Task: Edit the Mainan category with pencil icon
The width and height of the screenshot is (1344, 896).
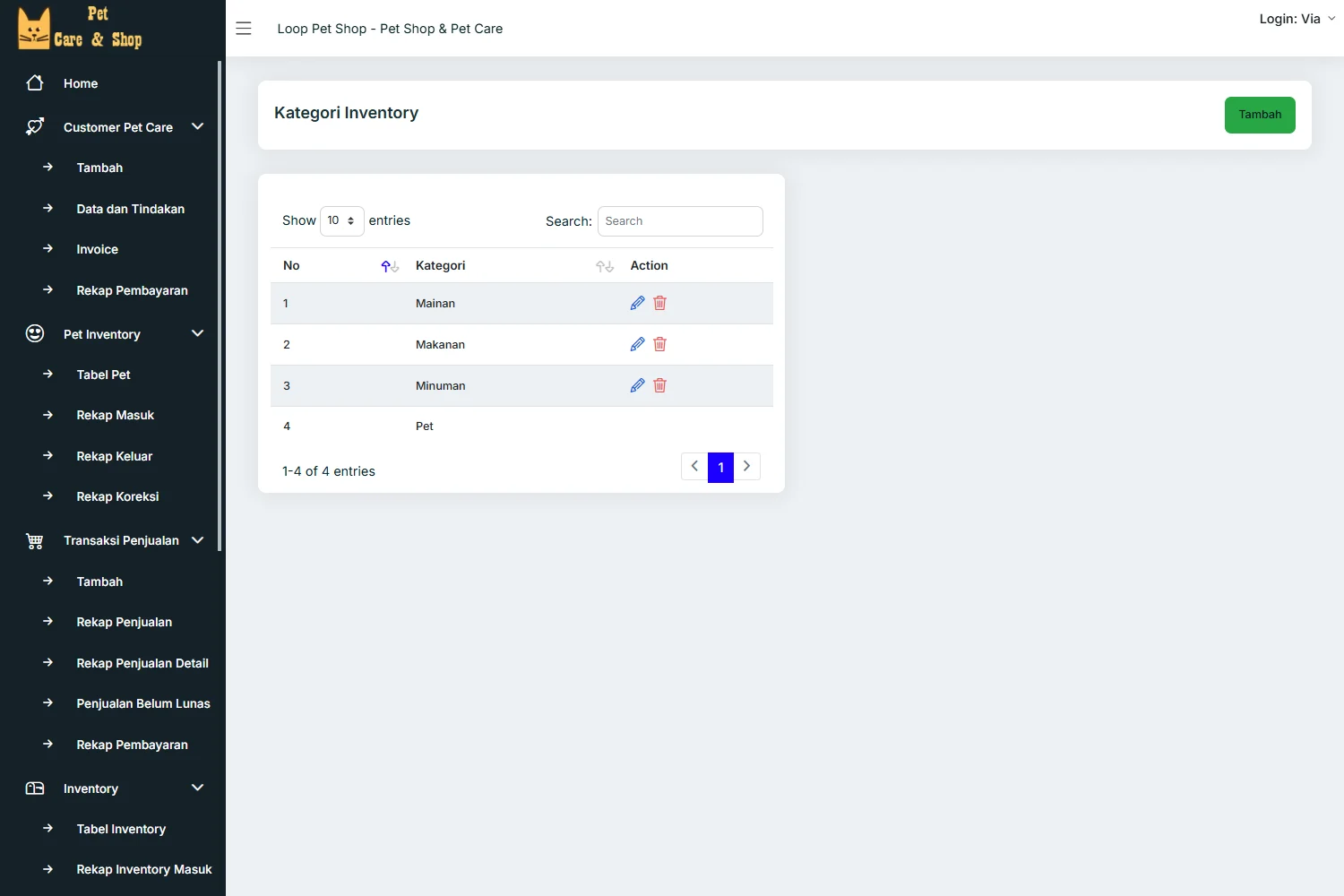Action: point(637,303)
